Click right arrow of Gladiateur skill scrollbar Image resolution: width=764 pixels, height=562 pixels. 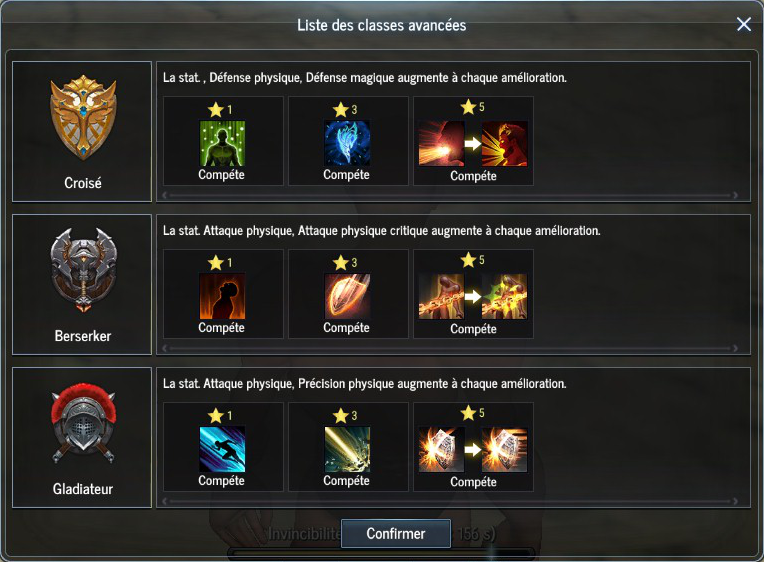click(x=735, y=501)
